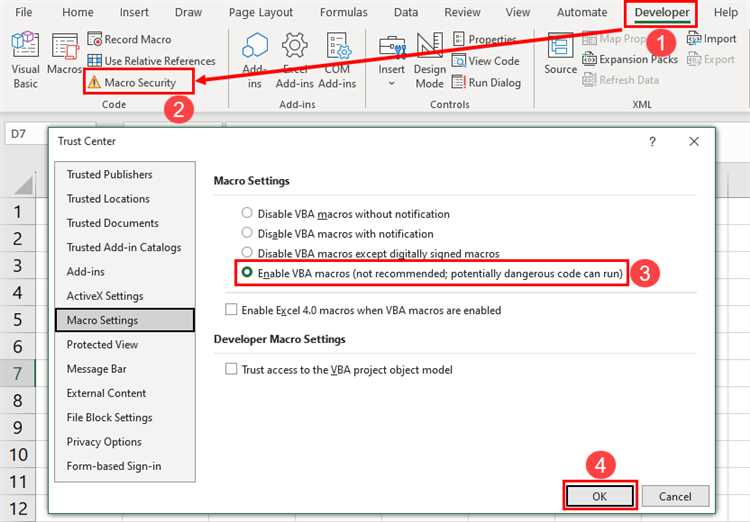
Task: Click the greyed Export XML button
Action: pos(711,59)
